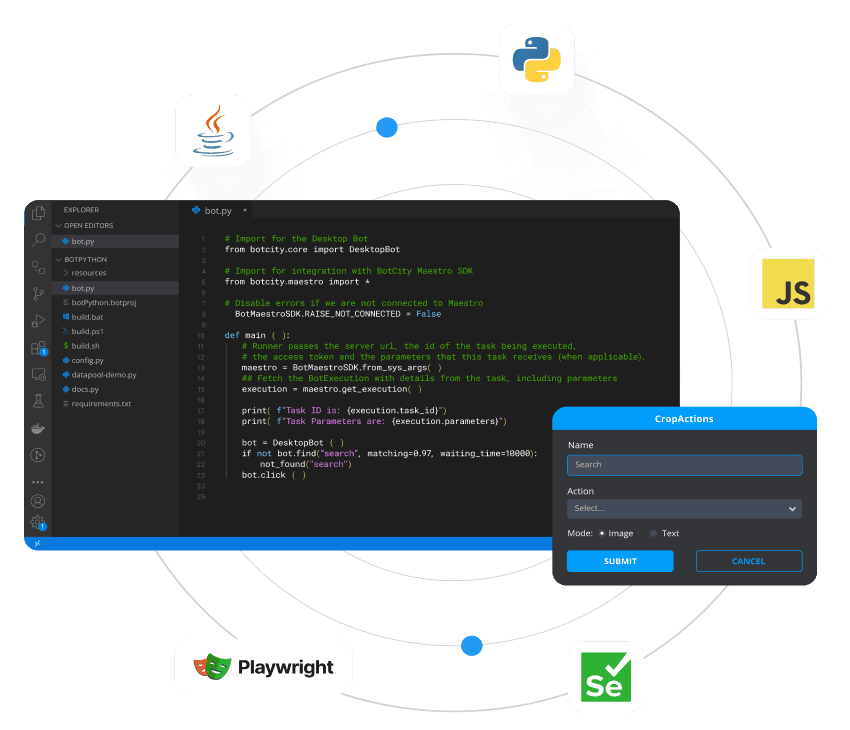The width and height of the screenshot is (850, 730).
Task: Open the Search view in activity bar
Action: pyautogui.click(x=39, y=240)
